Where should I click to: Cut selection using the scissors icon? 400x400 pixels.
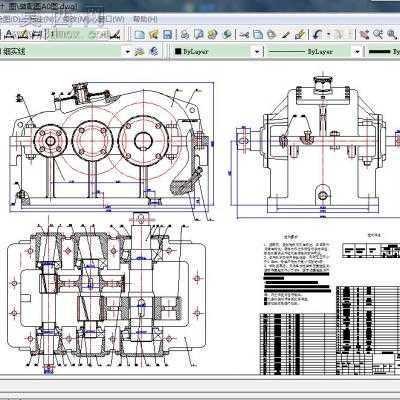tap(244, 34)
